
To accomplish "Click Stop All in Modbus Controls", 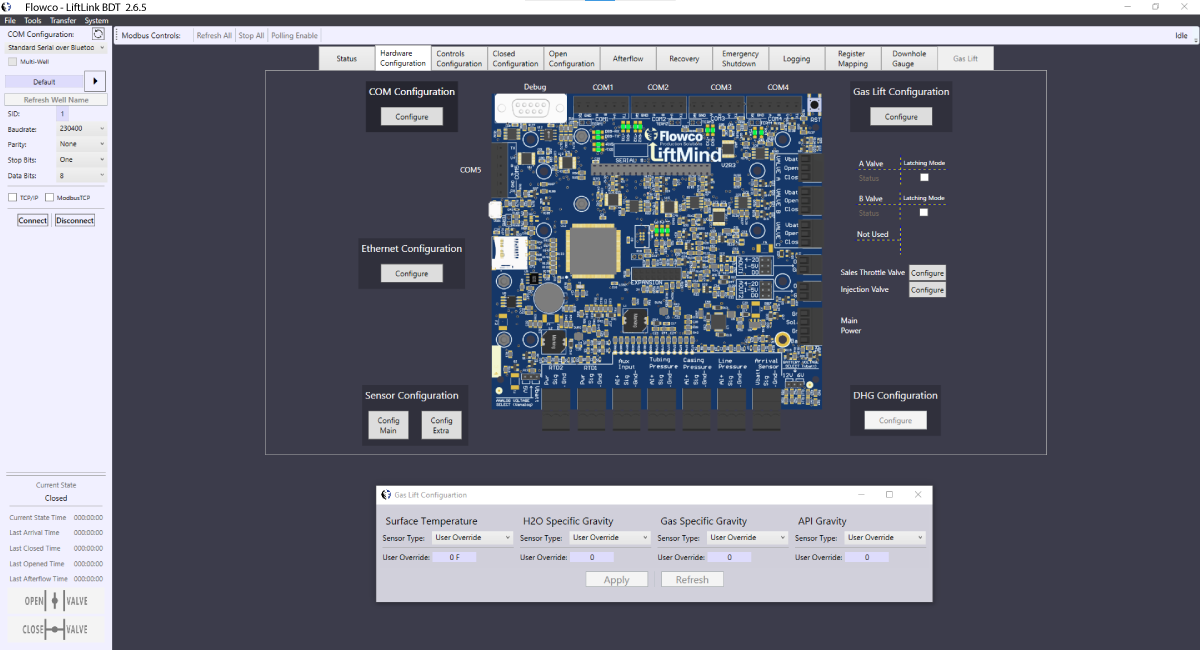I will 252,36.
